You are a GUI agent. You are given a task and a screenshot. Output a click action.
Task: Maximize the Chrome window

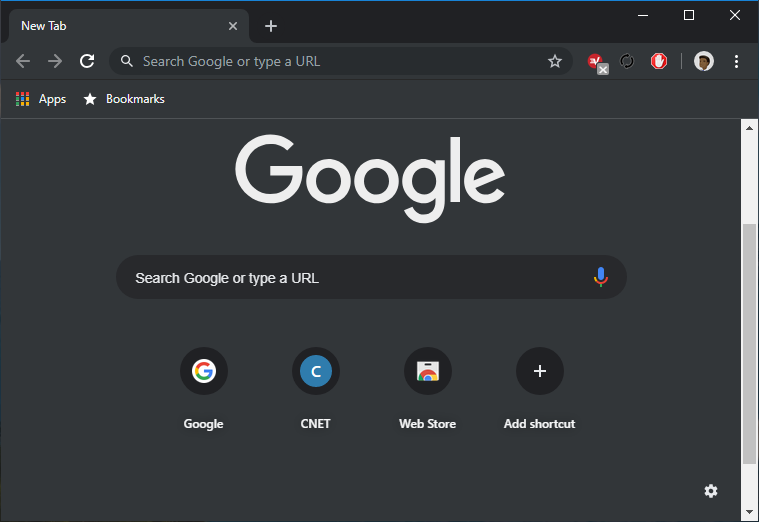click(689, 15)
